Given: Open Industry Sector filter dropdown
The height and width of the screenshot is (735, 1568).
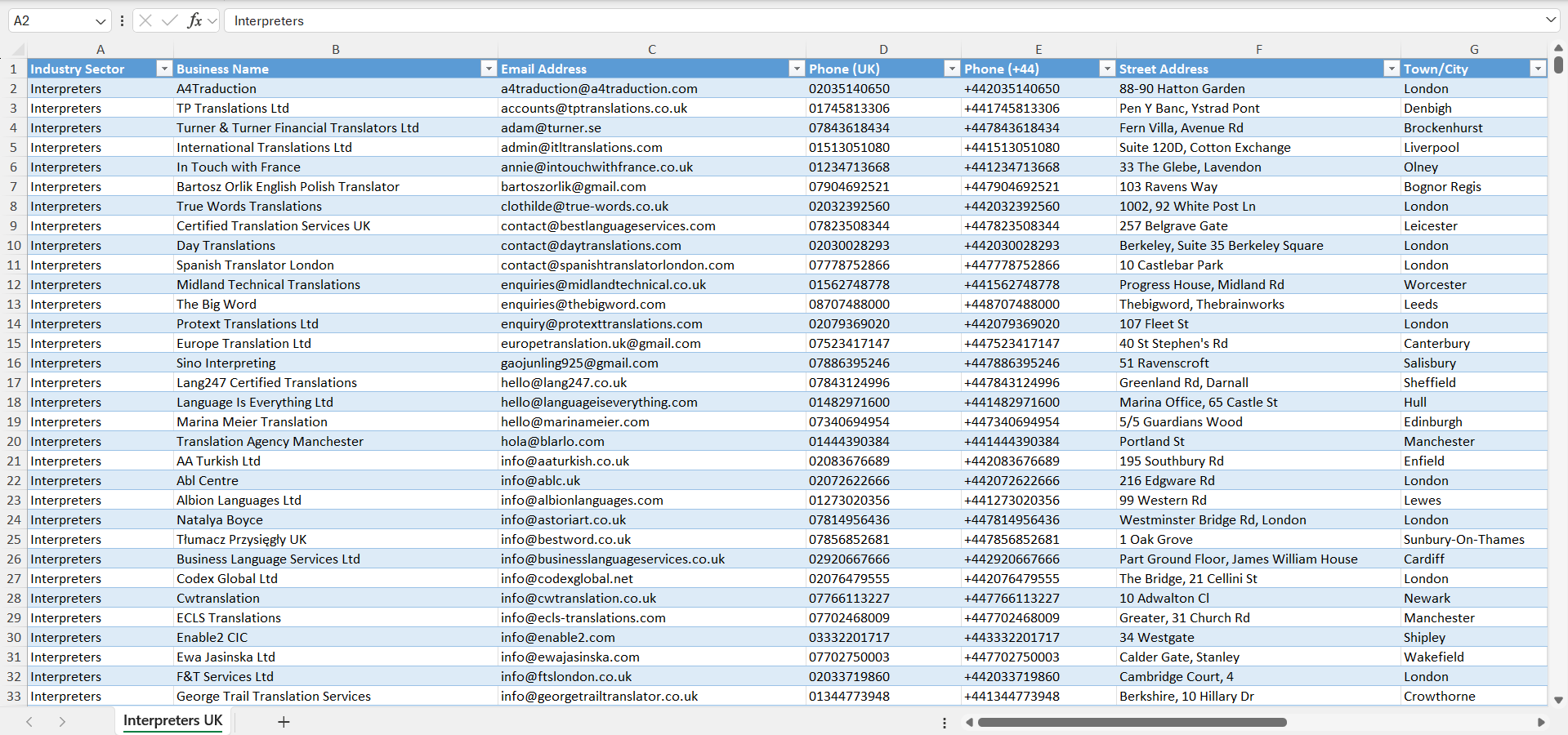Looking at the screenshot, I should click(164, 69).
